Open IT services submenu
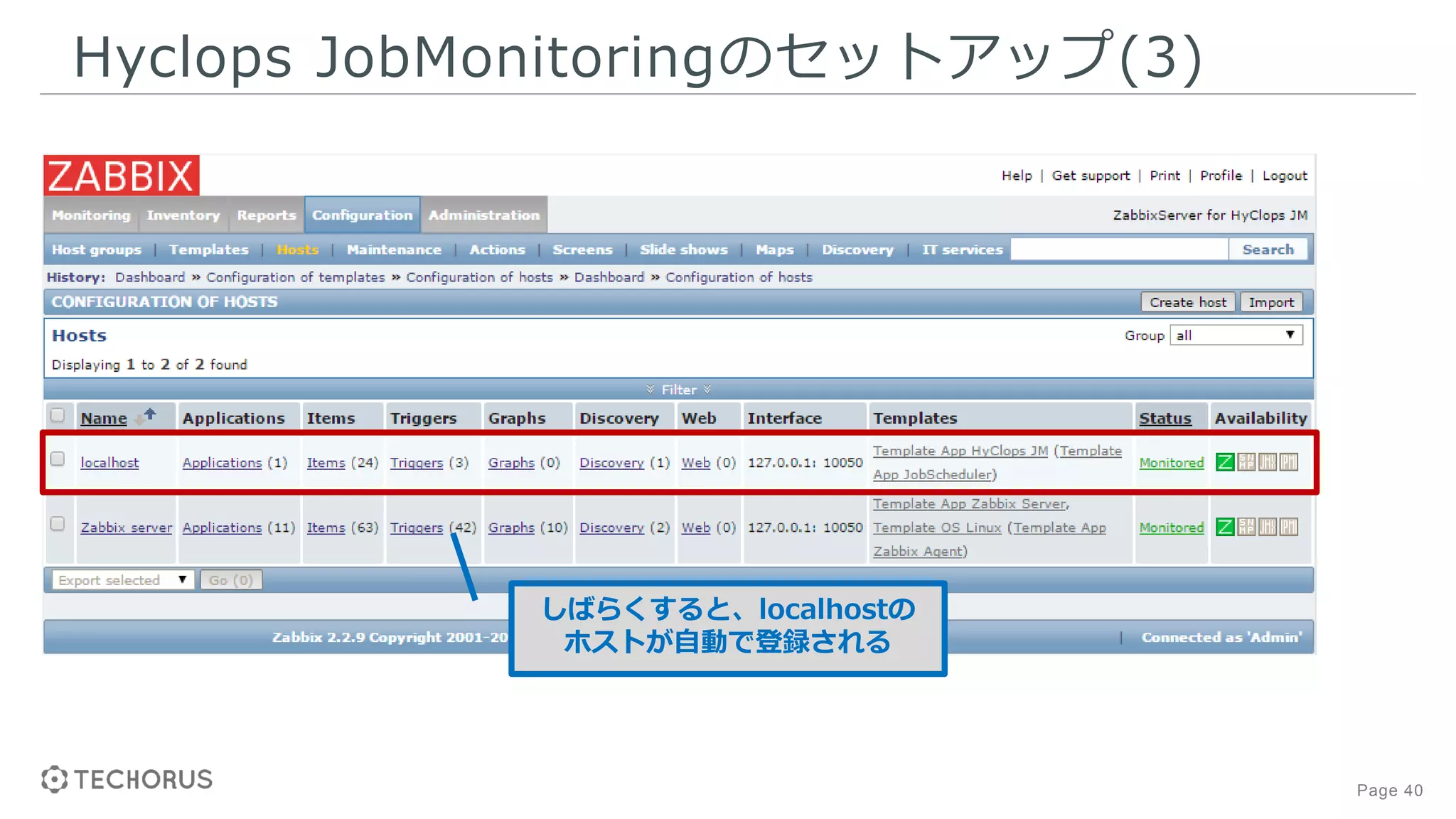Image resolution: width=1456 pixels, height=819 pixels. click(963, 250)
